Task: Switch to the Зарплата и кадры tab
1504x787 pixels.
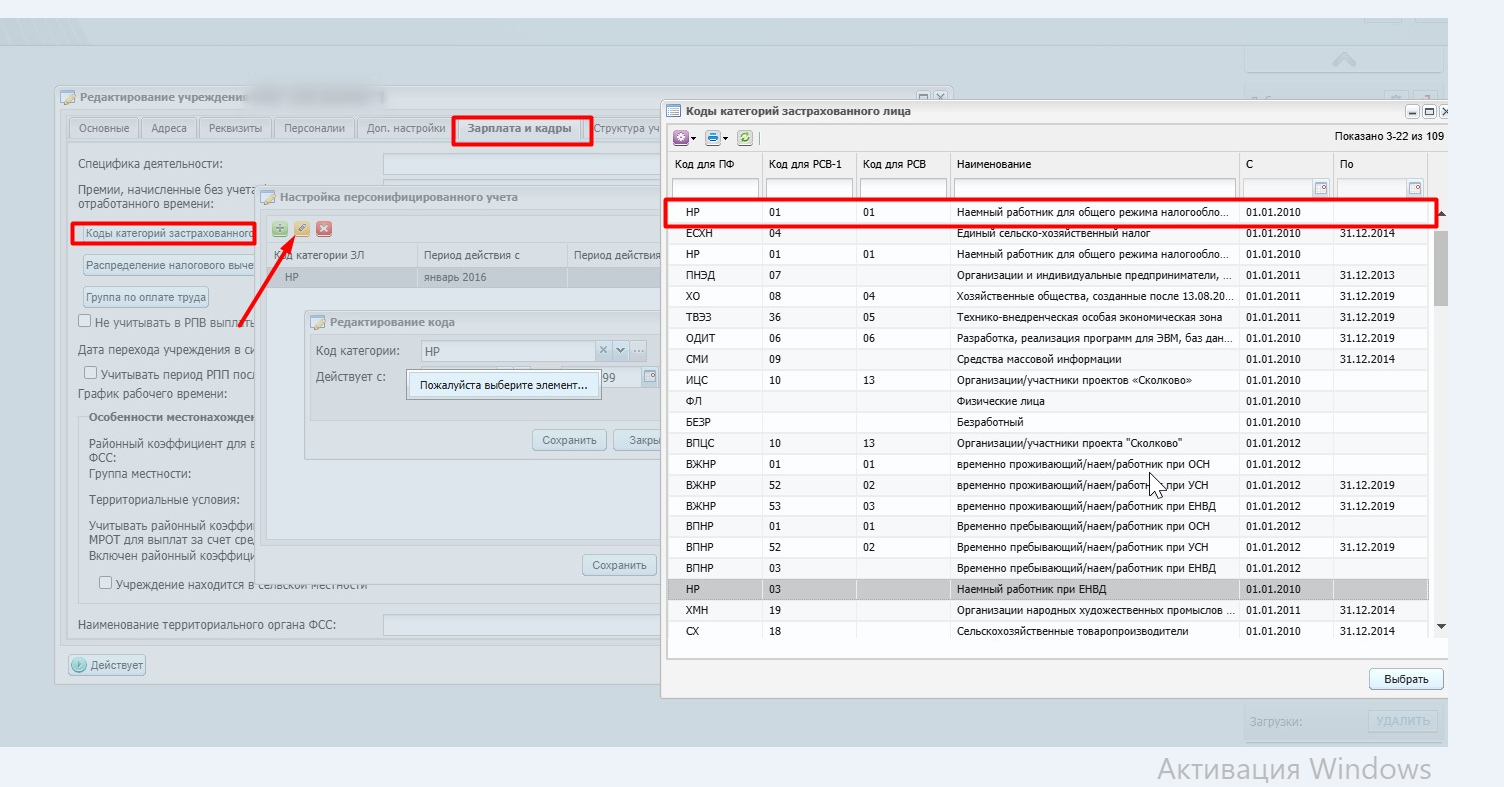Action: (x=519, y=129)
